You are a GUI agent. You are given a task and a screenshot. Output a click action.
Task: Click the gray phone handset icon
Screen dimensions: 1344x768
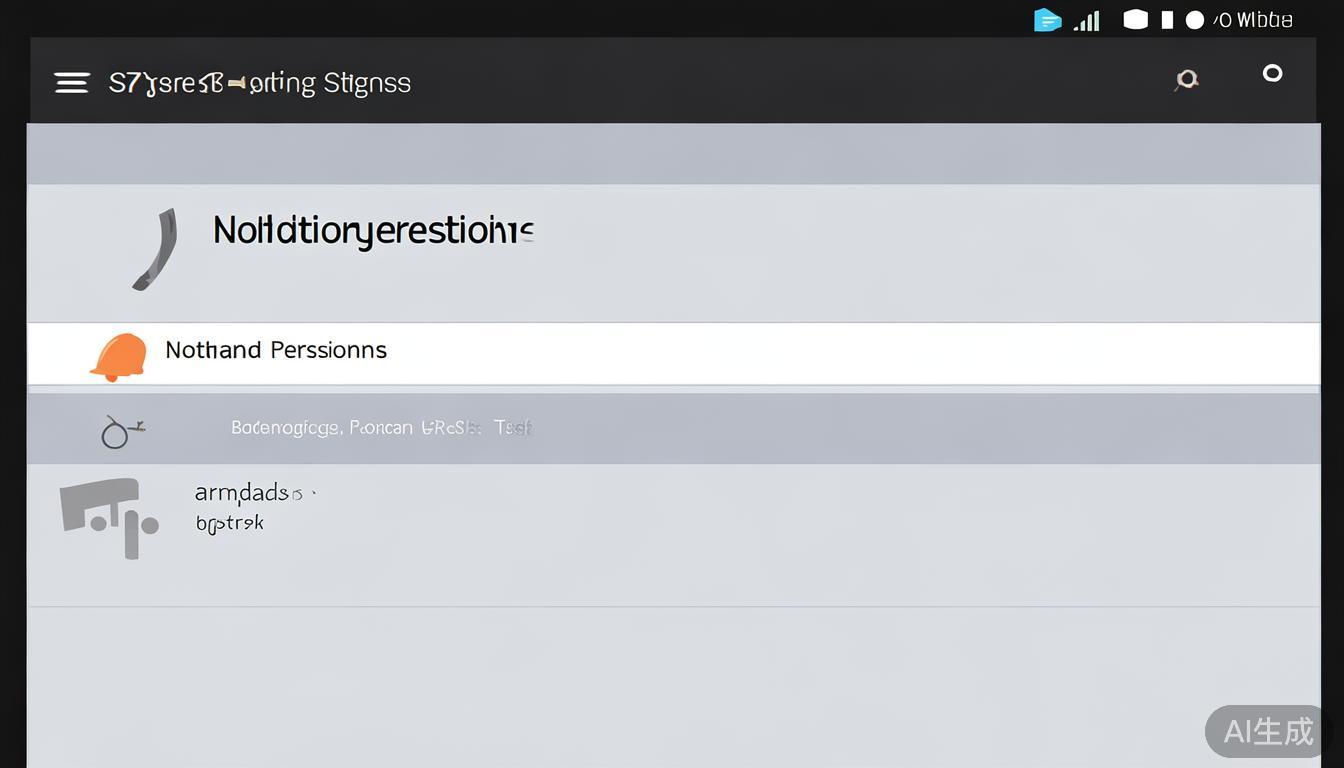tap(156, 250)
